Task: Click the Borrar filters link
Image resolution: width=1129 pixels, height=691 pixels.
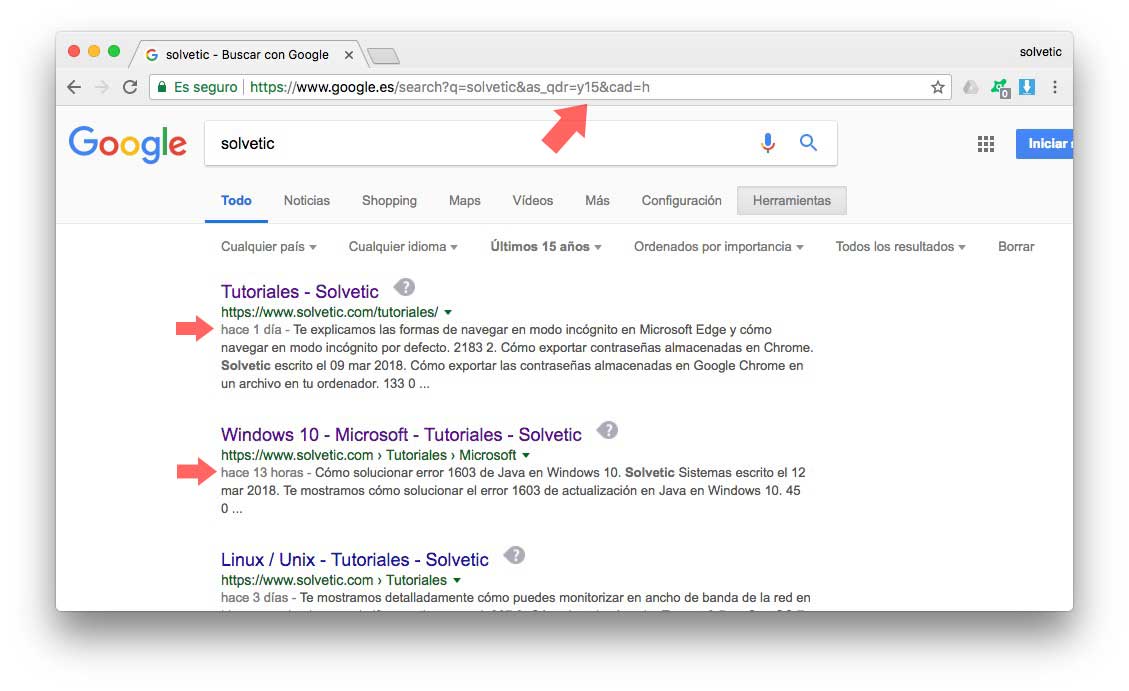Action: [x=1016, y=246]
